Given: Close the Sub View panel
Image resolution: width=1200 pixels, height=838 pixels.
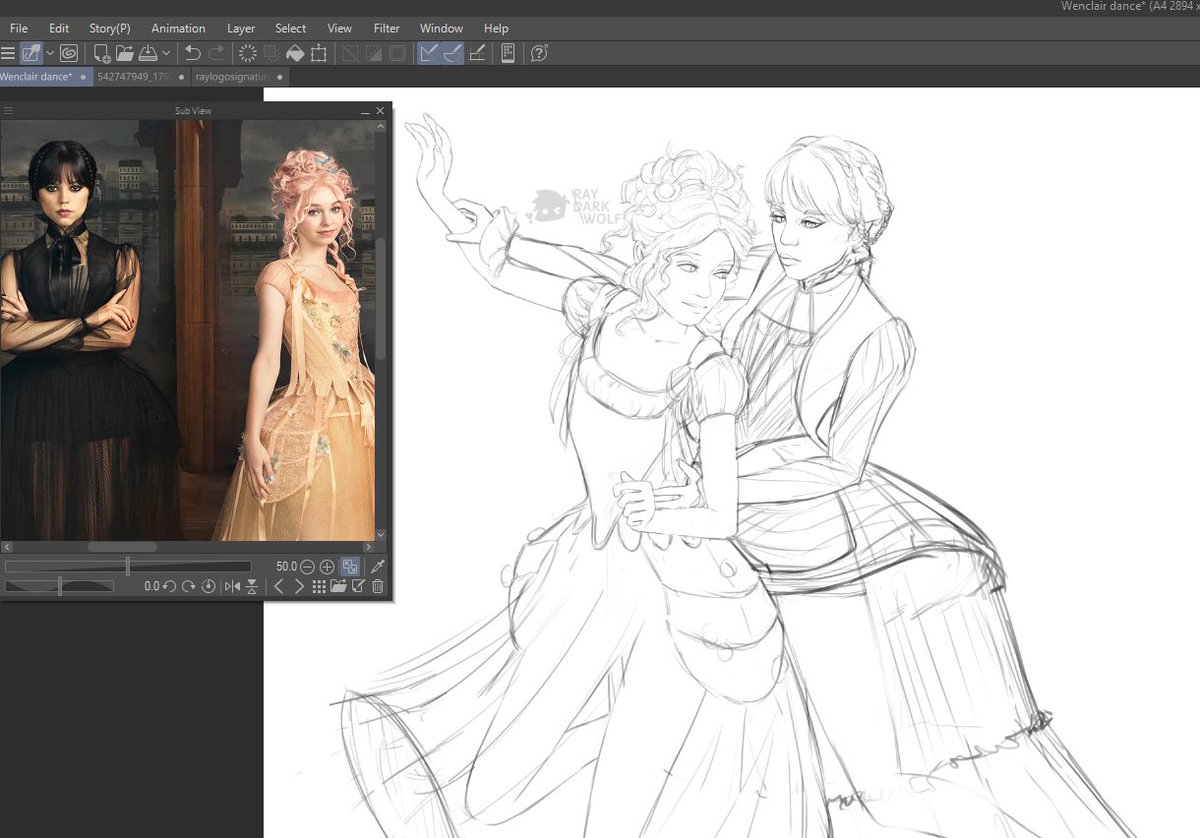Looking at the screenshot, I should (380, 111).
